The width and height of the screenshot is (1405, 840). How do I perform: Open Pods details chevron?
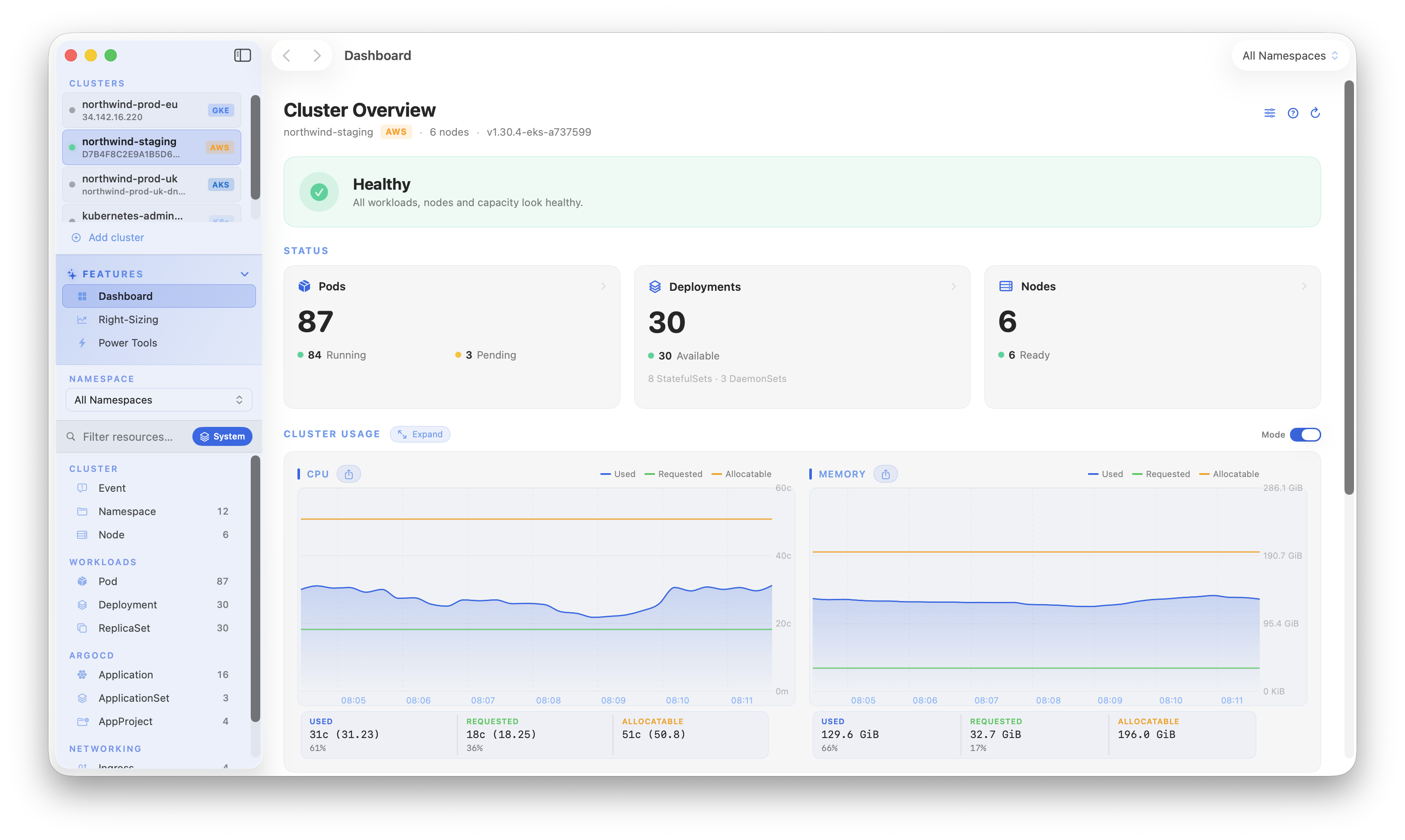(x=604, y=286)
